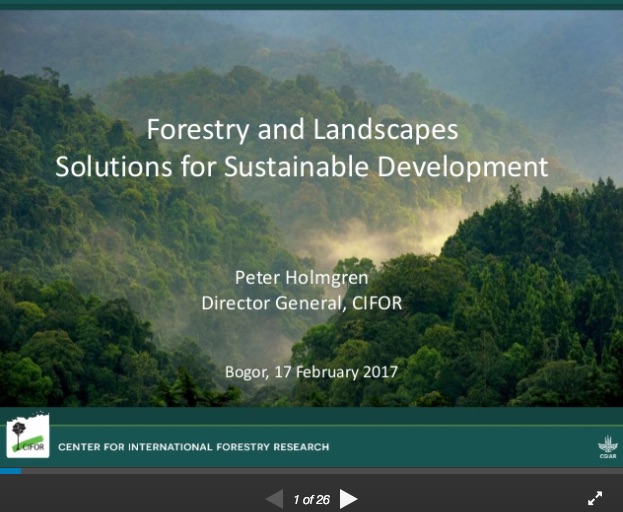This screenshot has width=623, height=512.
Task: Click the CGIAR logo in the footer
Action: (x=606, y=446)
